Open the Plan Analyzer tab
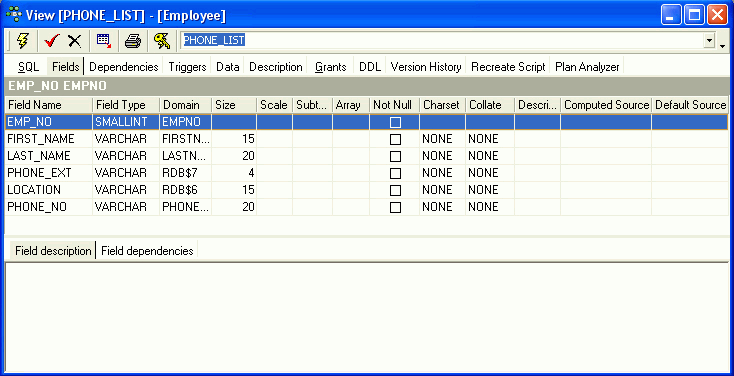 click(x=587, y=67)
